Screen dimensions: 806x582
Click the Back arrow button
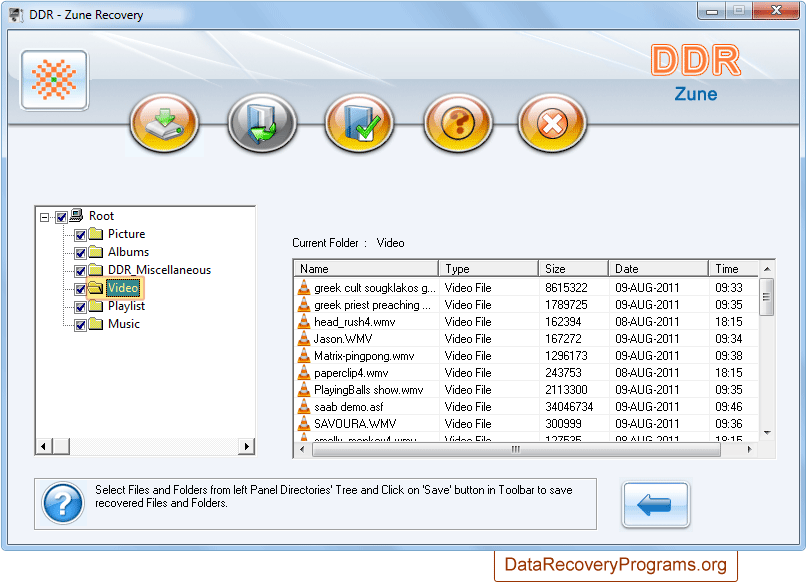[x=655, y=504]
